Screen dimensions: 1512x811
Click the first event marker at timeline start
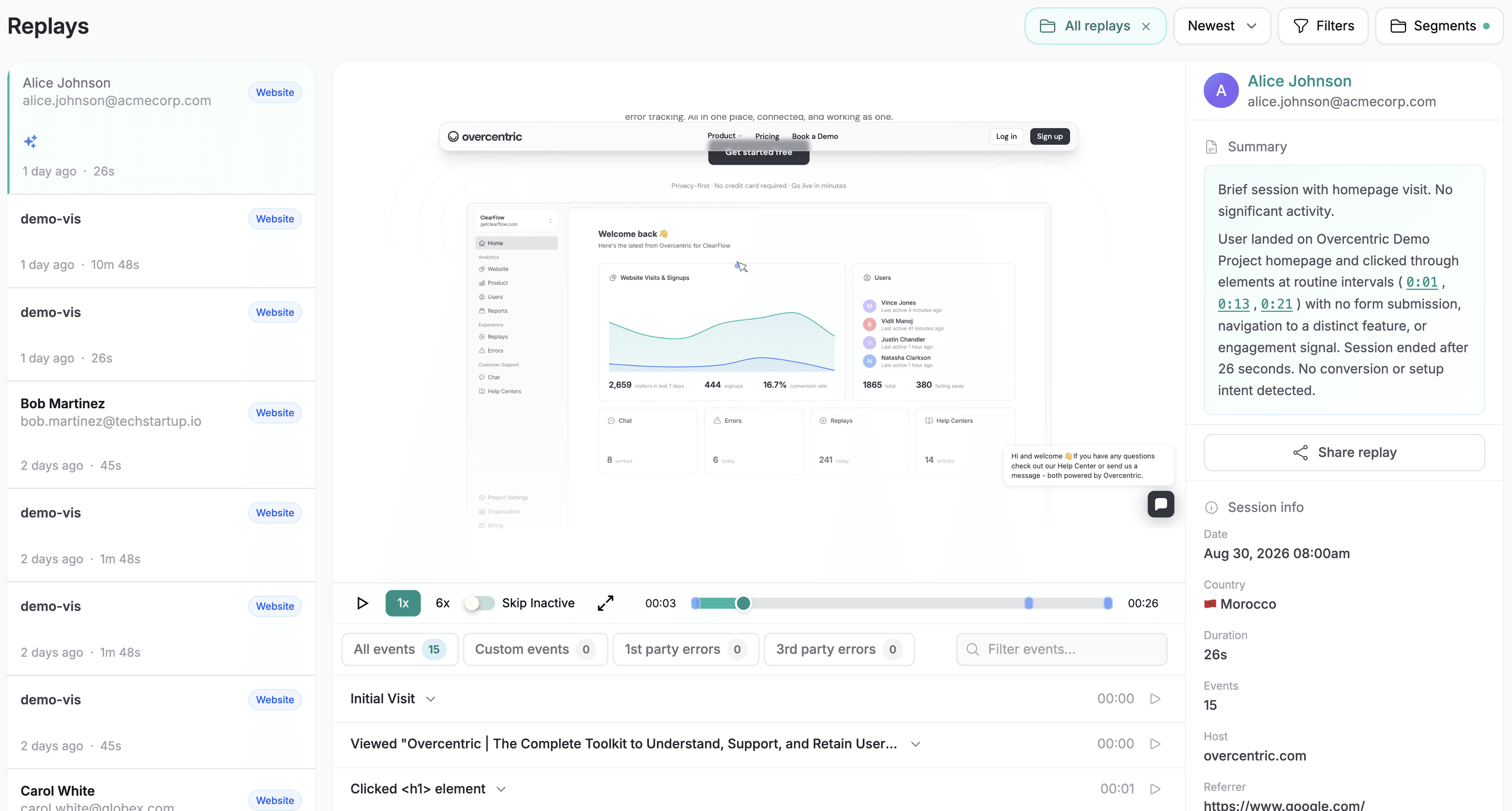pos(695,603)
